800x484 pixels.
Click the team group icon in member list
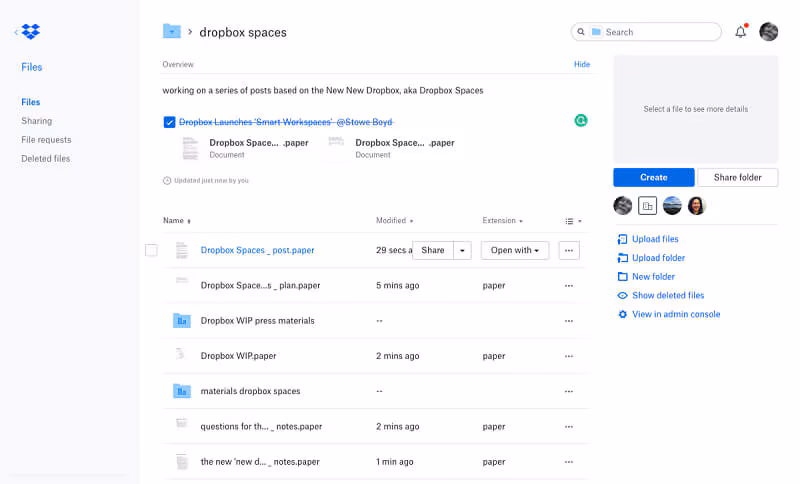click(x=647, y=206)
